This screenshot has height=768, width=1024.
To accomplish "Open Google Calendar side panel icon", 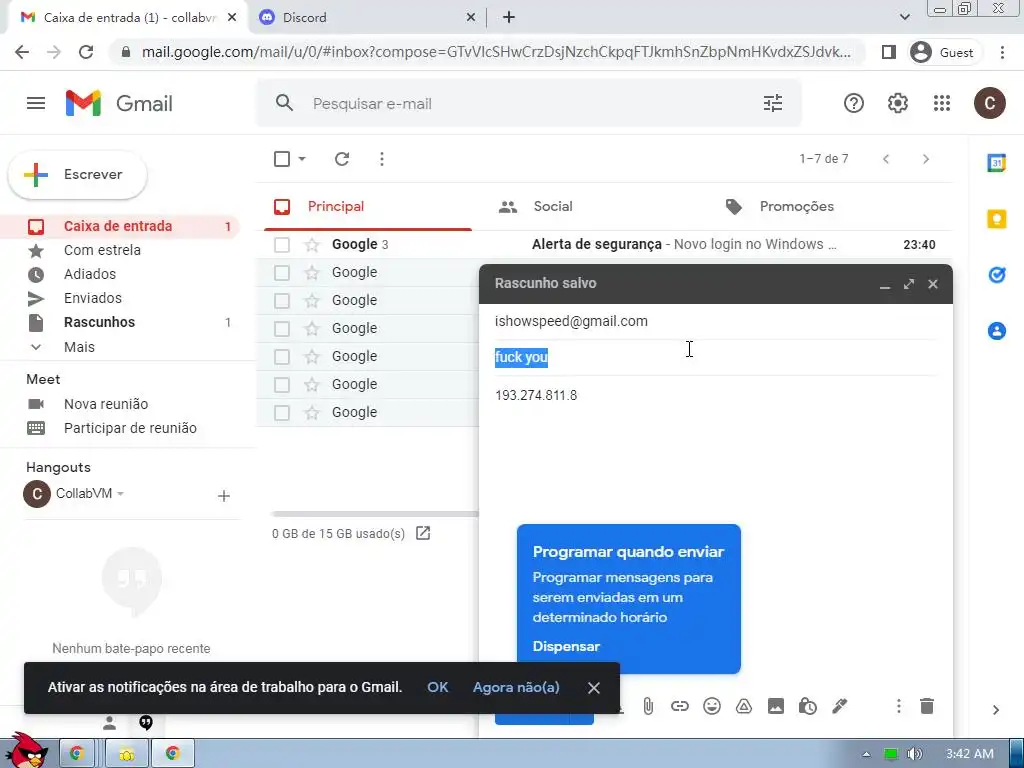I will (997, 163).
